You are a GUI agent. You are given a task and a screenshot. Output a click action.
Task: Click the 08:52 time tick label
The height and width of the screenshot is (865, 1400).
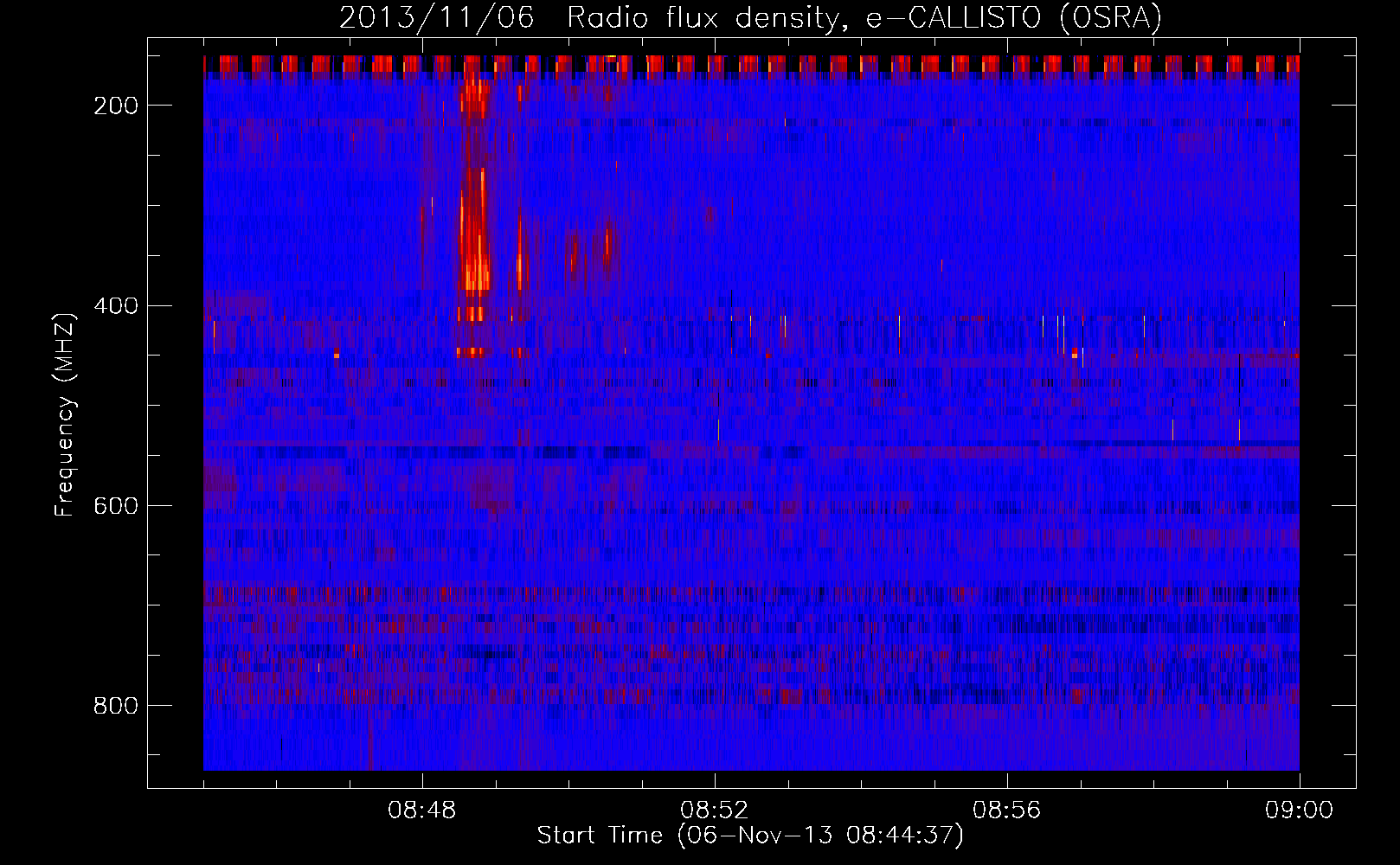tap(715, 811)
